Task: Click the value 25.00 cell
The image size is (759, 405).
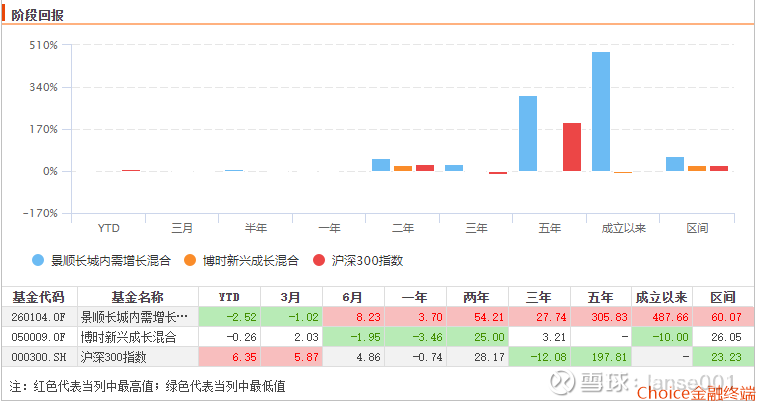Action: coord(477,337)
